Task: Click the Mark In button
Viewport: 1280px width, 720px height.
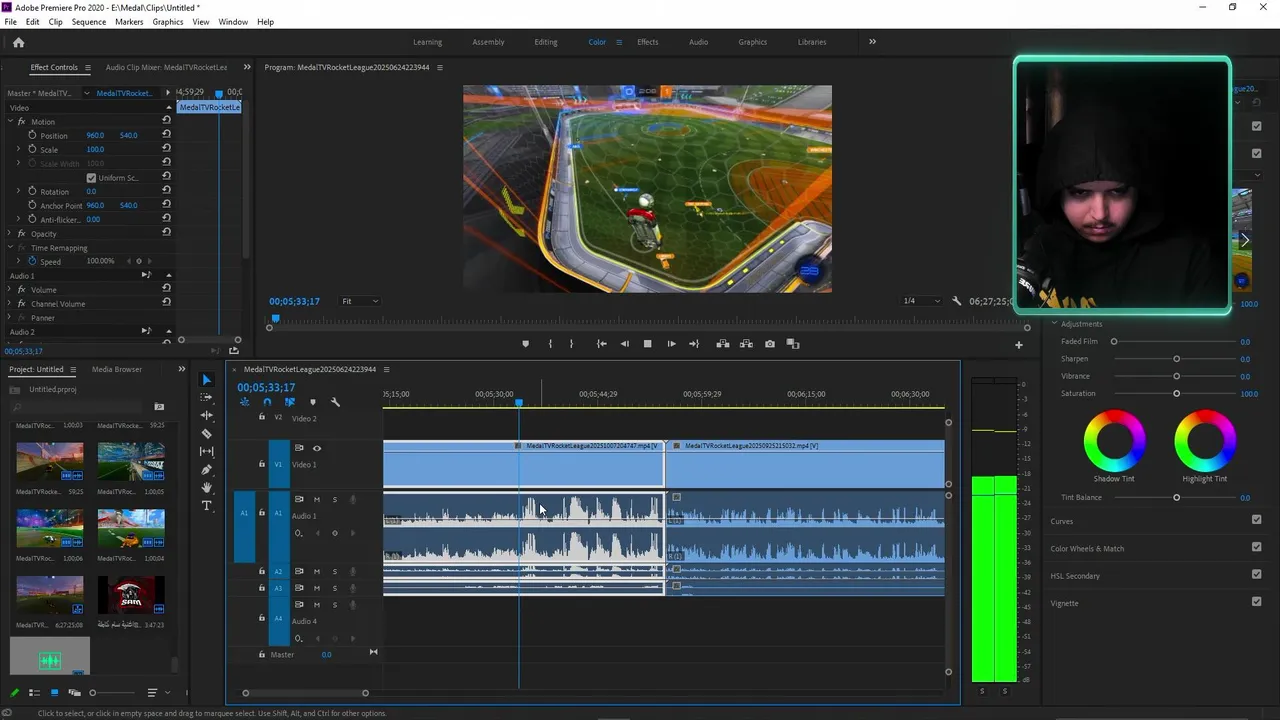Action: tap(550, 344)
